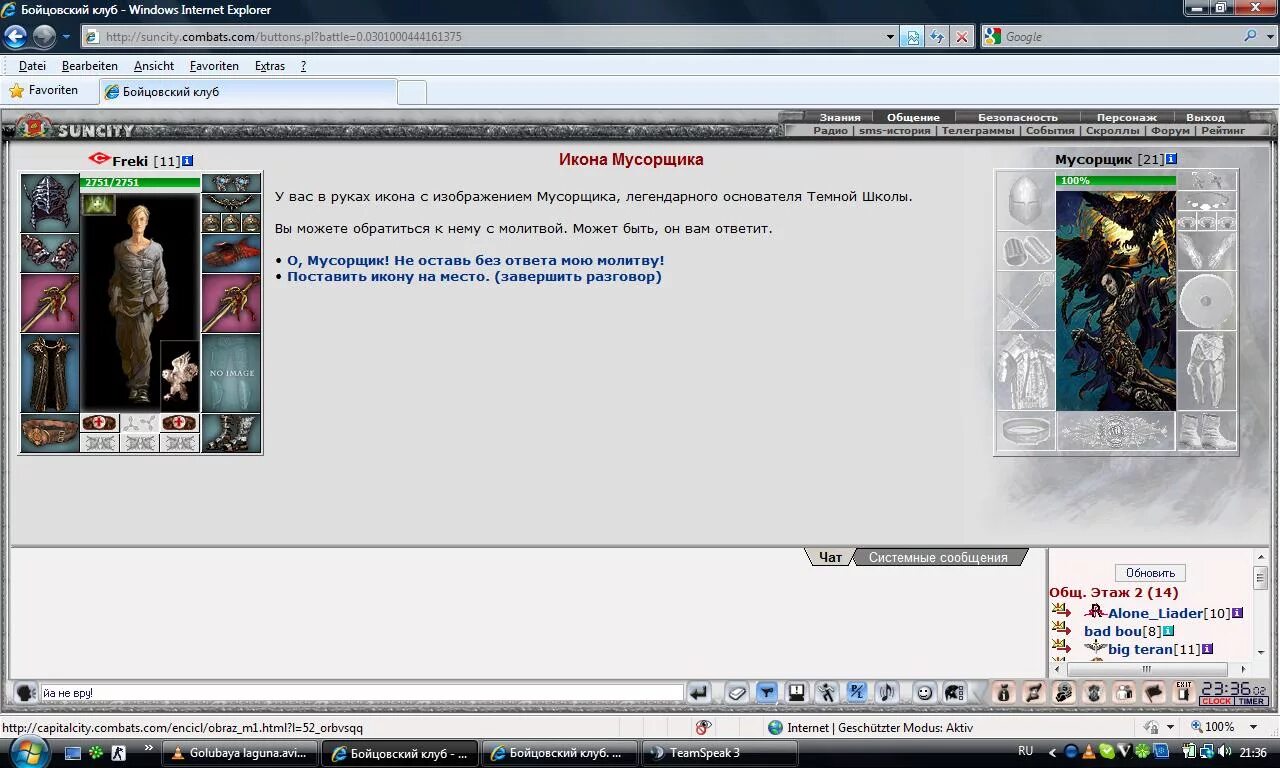Toggle the chat sound speaker icon
1280x768 pixels.
(887, 692)
